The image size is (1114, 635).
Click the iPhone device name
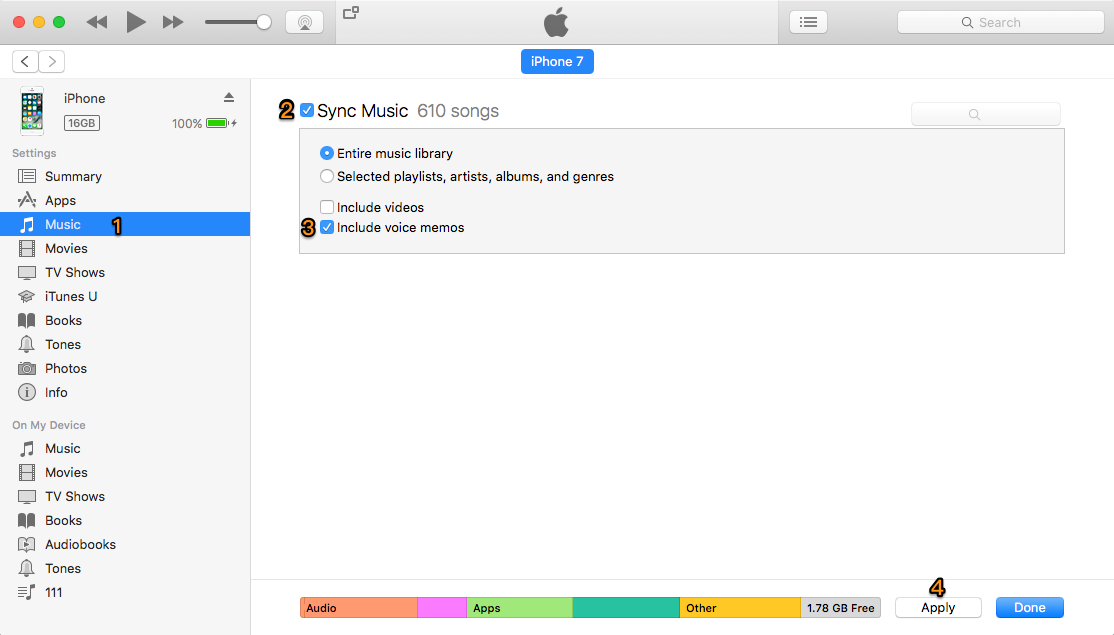click(x=85, y=99)
